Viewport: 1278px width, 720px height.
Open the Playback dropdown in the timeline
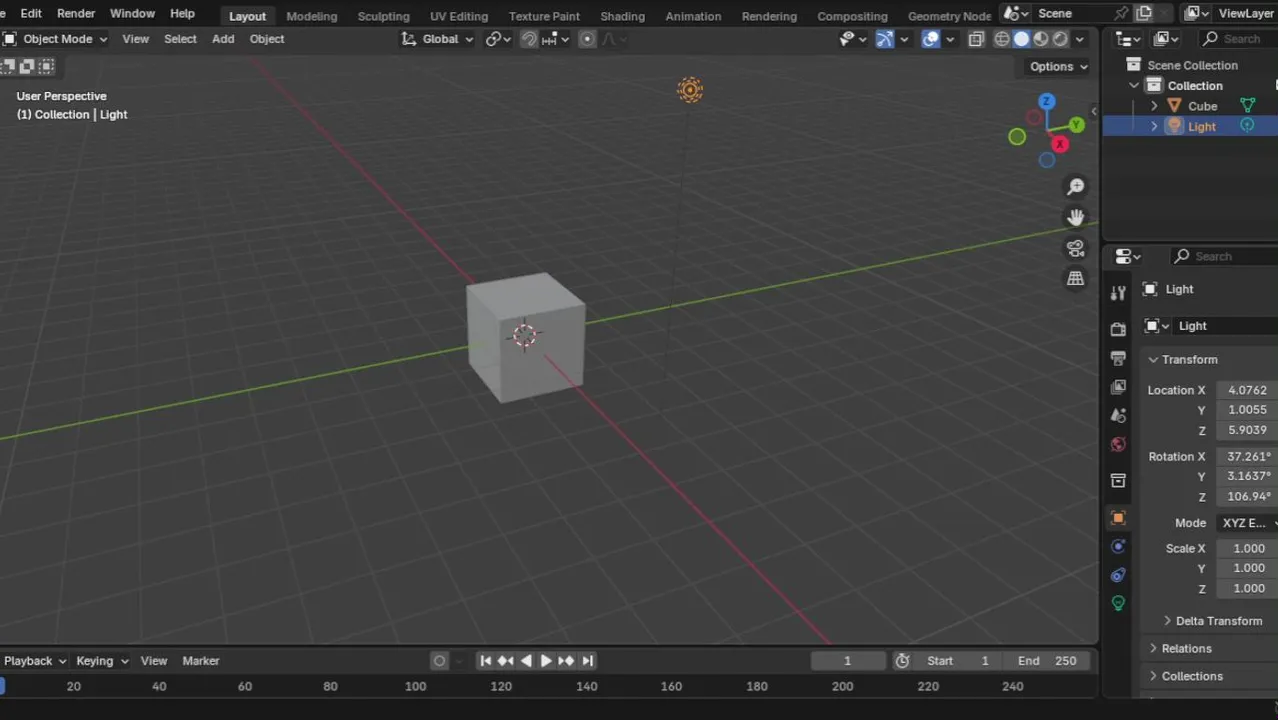click(x=34, y=661)
